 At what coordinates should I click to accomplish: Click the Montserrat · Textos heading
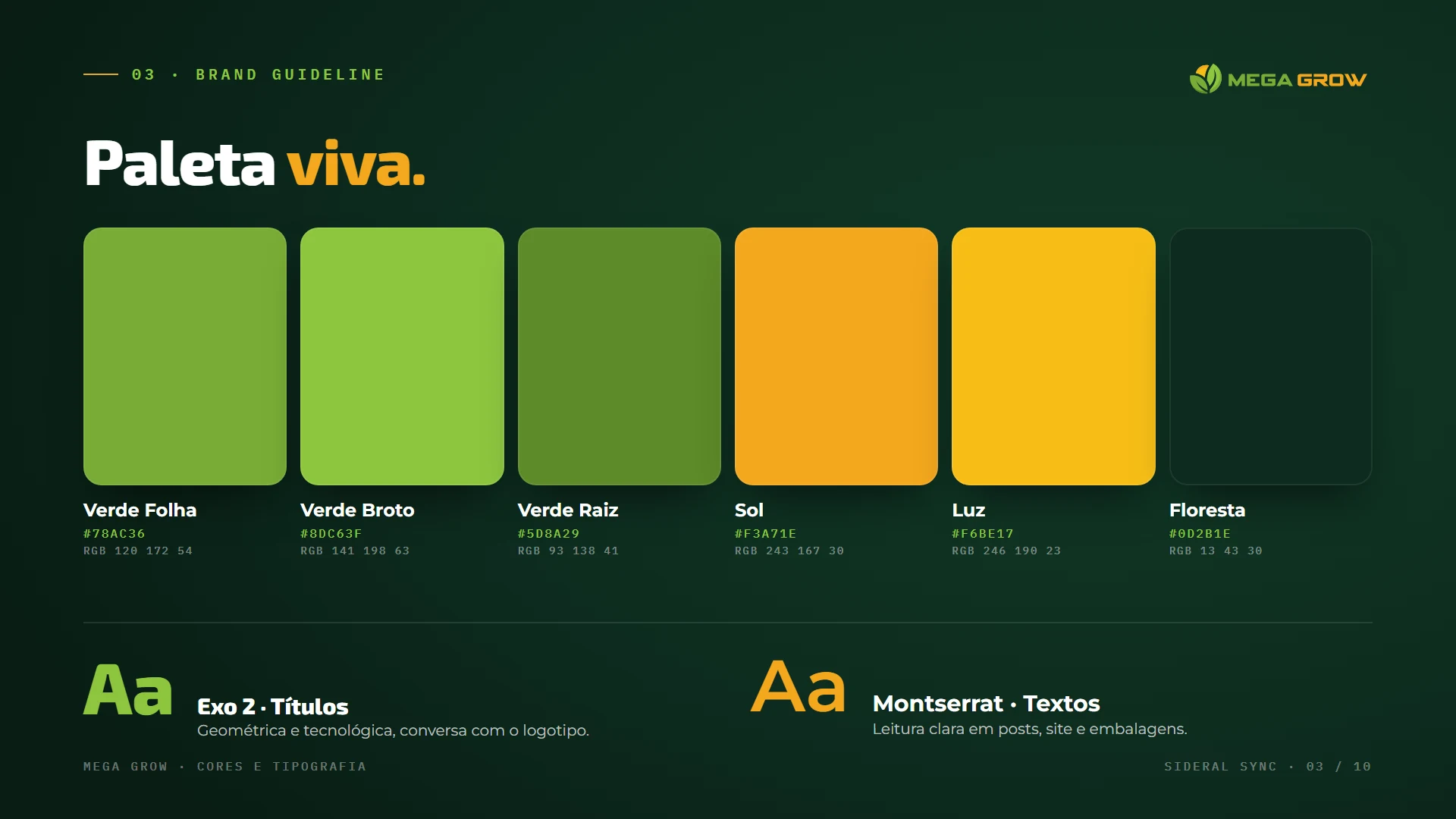986,704
